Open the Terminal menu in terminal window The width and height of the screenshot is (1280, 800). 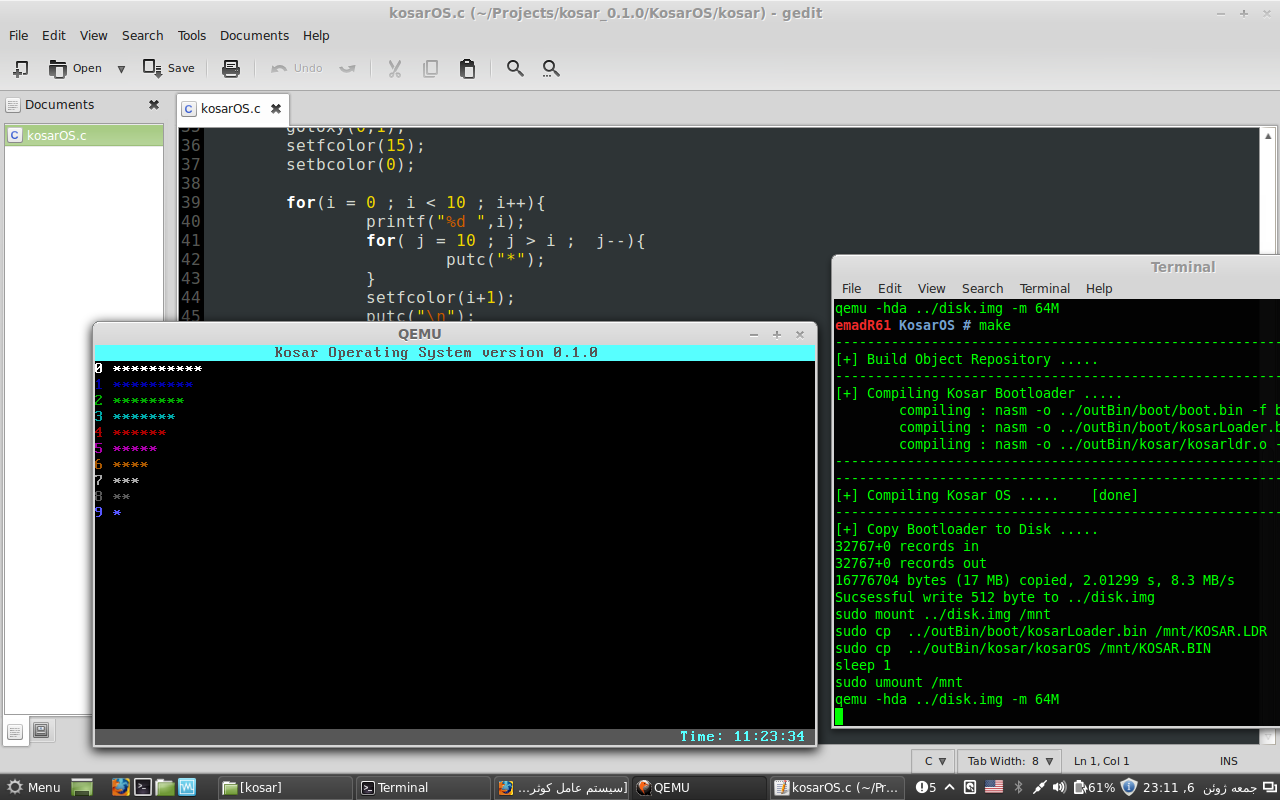[x=1044, y=288]
